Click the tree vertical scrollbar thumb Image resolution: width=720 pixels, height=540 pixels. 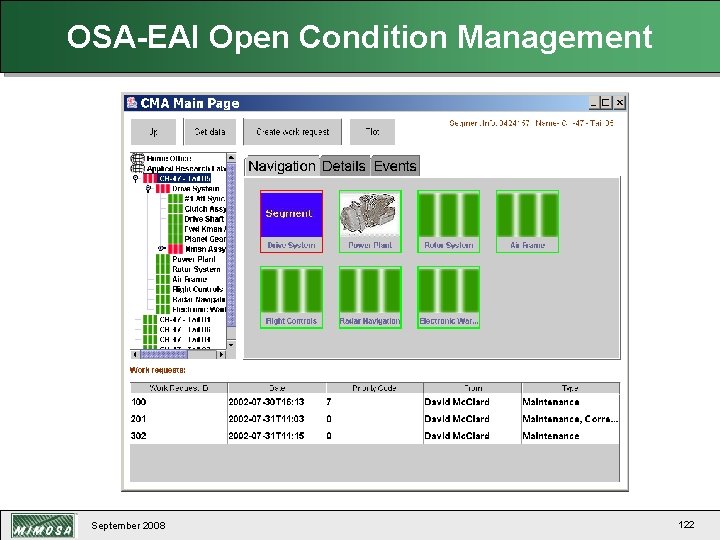[x=231, y=245]
